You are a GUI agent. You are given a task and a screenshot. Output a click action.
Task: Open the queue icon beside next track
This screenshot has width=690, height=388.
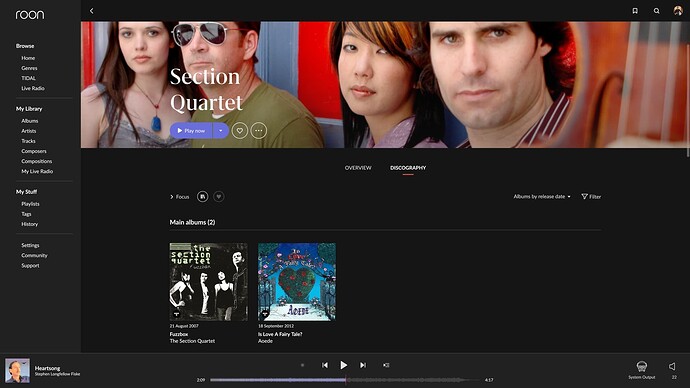point(386,365)
